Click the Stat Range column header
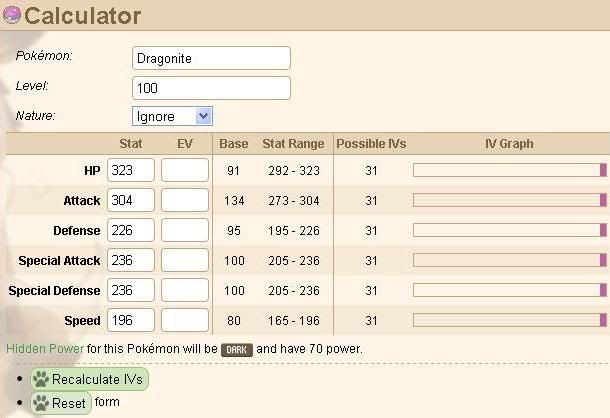The height and width of the screenshot is (418, 610). point(293,144)
